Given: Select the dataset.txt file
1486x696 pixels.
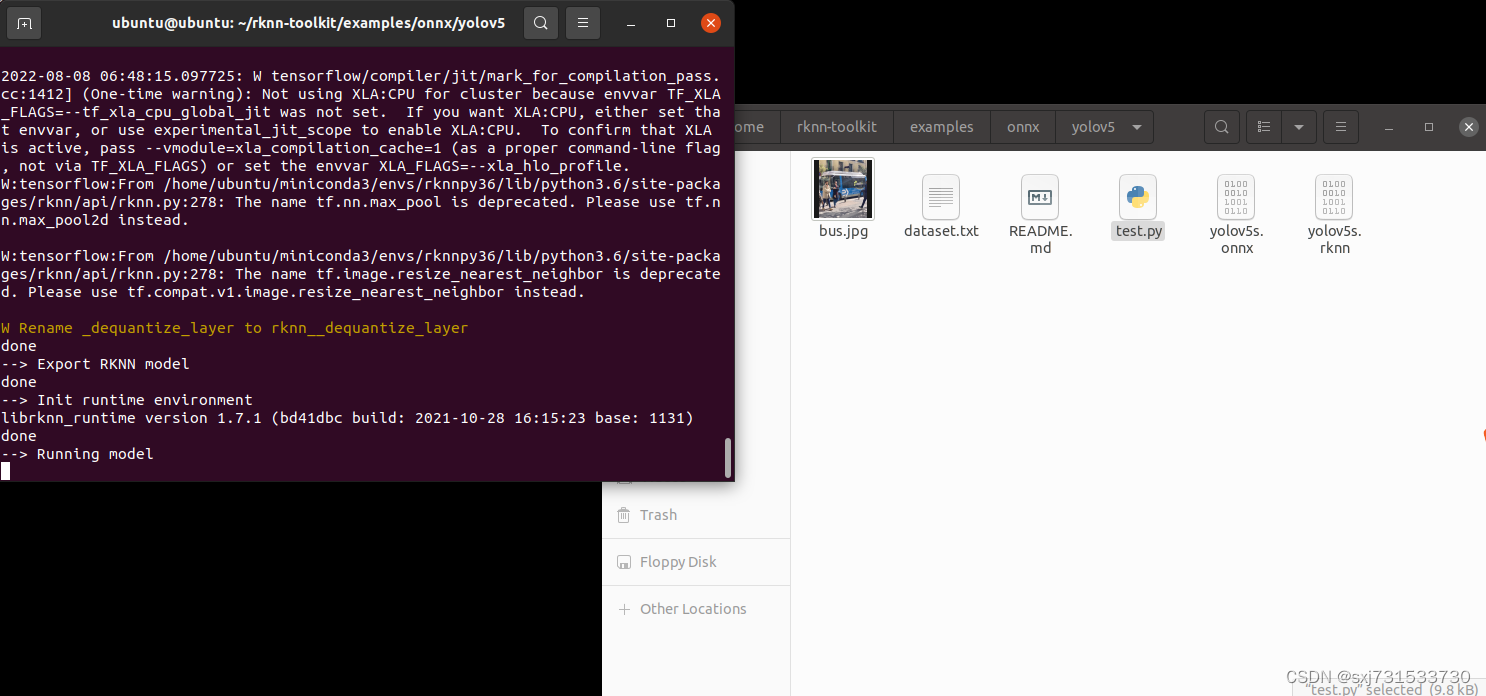Looking at the screenshot, I should pyautogui.click(x=940, y=198).
